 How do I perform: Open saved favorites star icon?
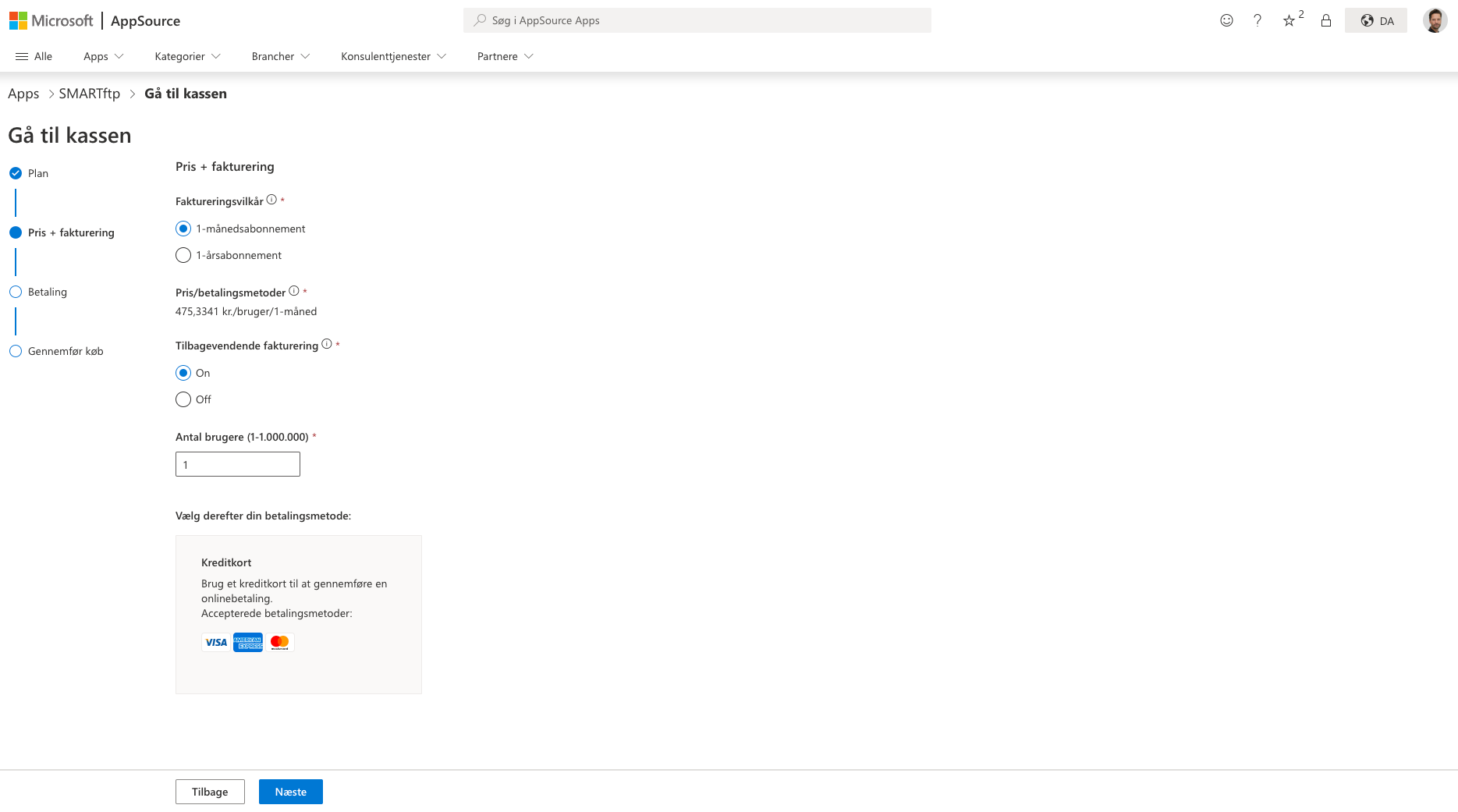tap(1289, 20)
